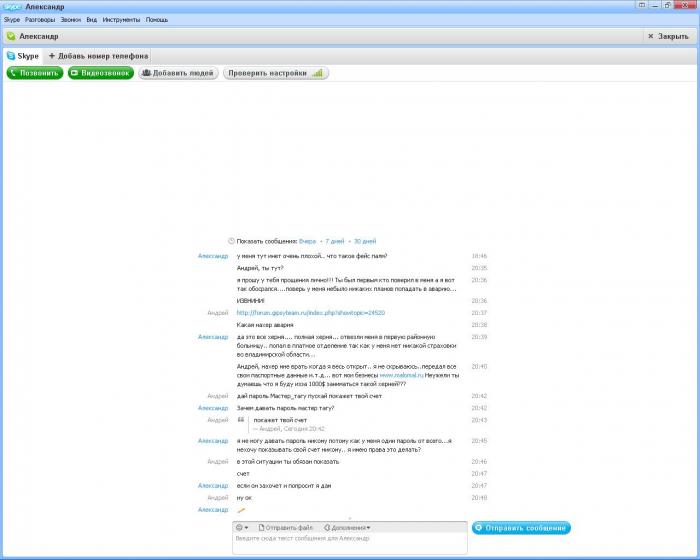Click quoted text 'покажет твой счет'
Viewport: 700px width, 560px height.
tap(280, 420)
